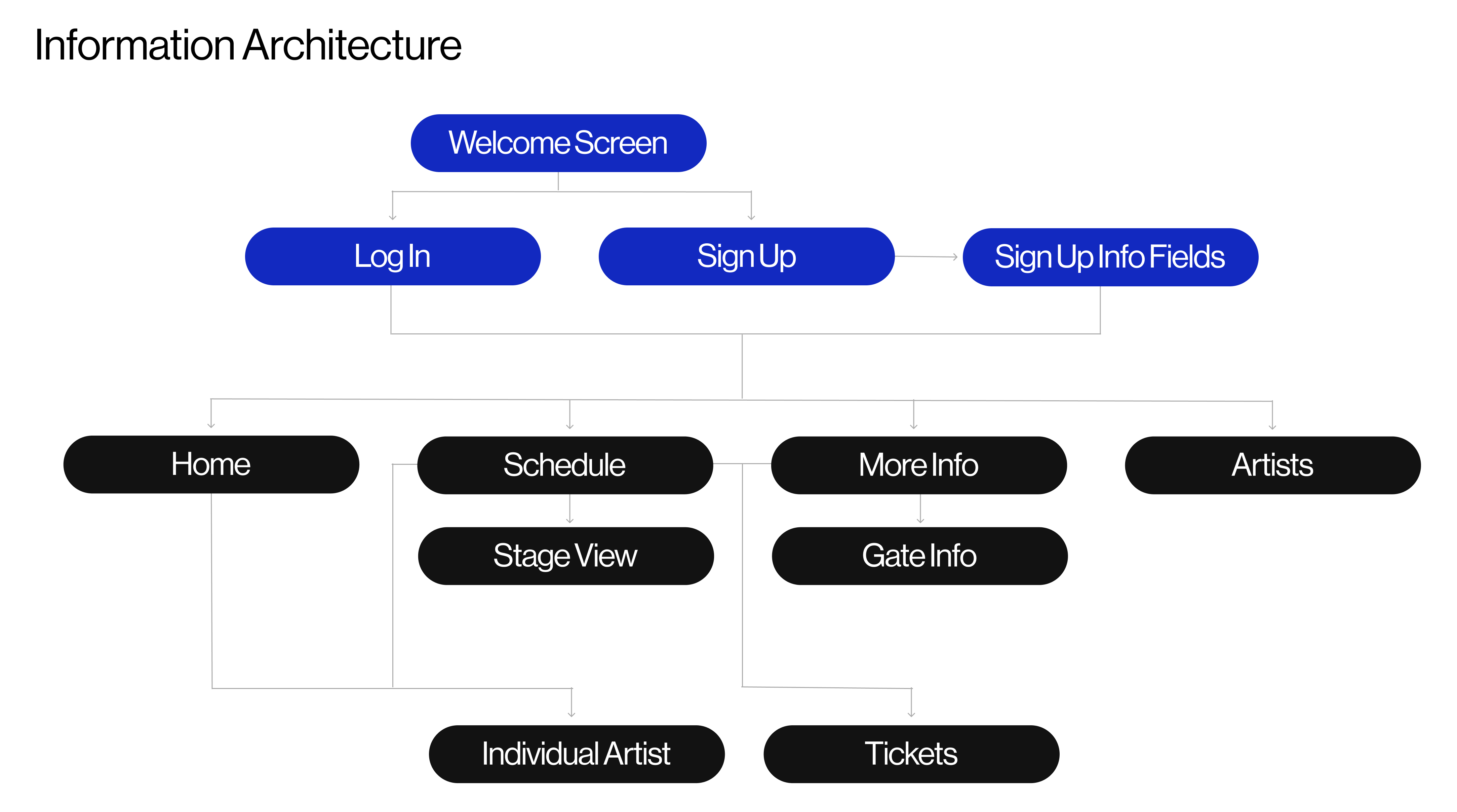
Task: Select the Artists node
Action: pos(1273,465)
